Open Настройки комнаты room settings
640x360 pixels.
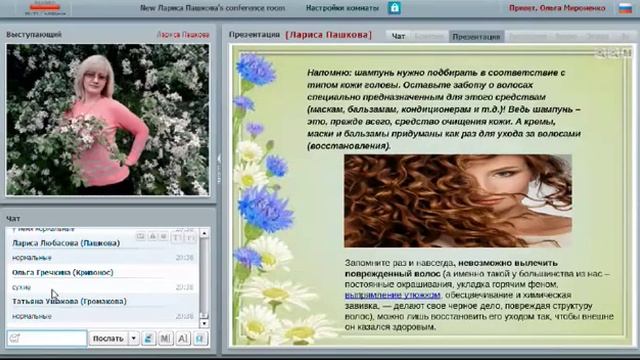coord(342,8)
